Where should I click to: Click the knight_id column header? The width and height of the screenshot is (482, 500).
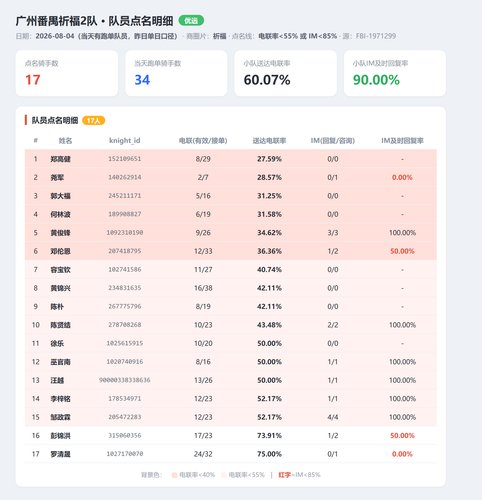125,141
